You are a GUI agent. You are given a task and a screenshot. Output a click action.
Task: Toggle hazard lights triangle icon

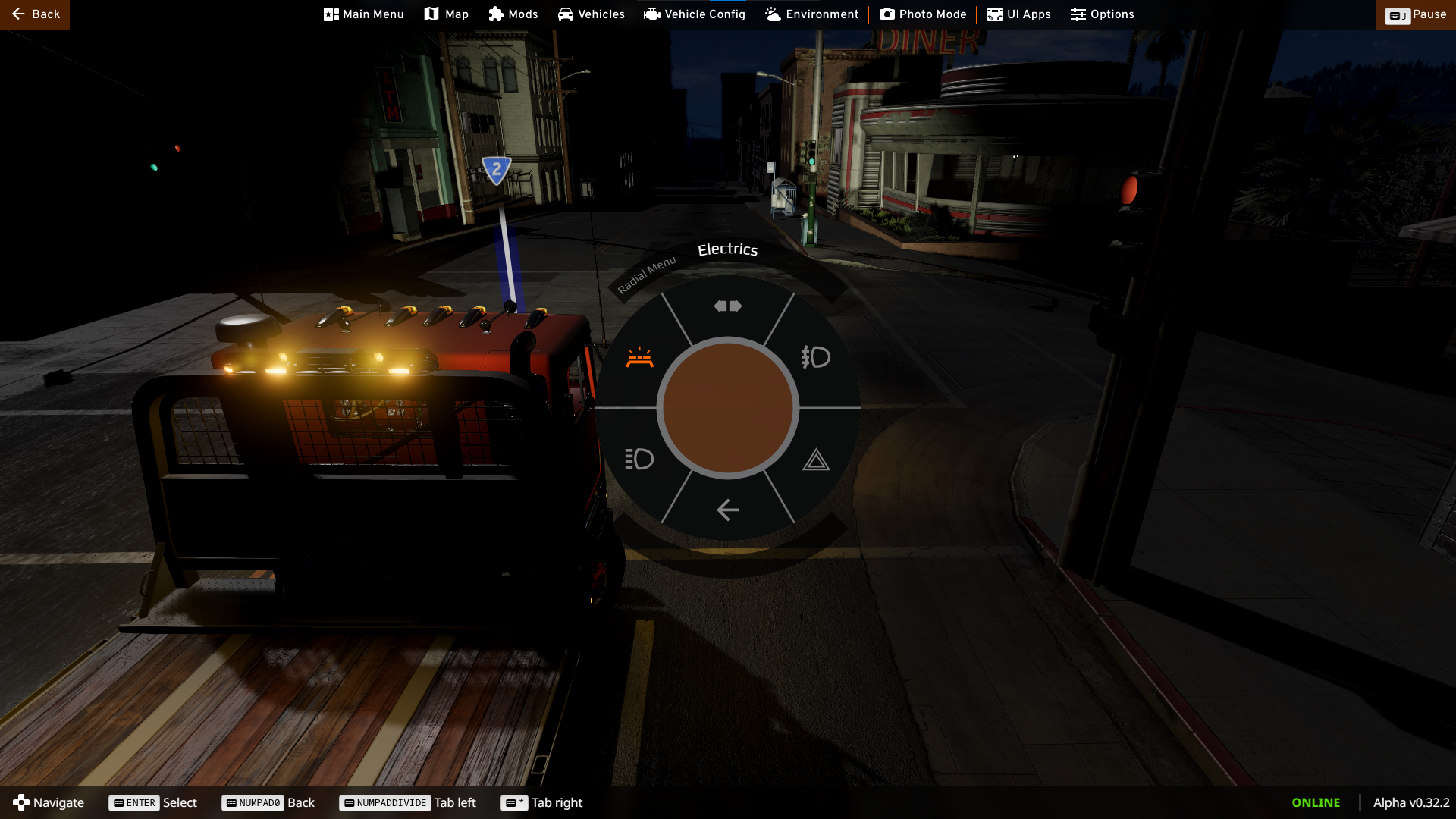(816, 460)
